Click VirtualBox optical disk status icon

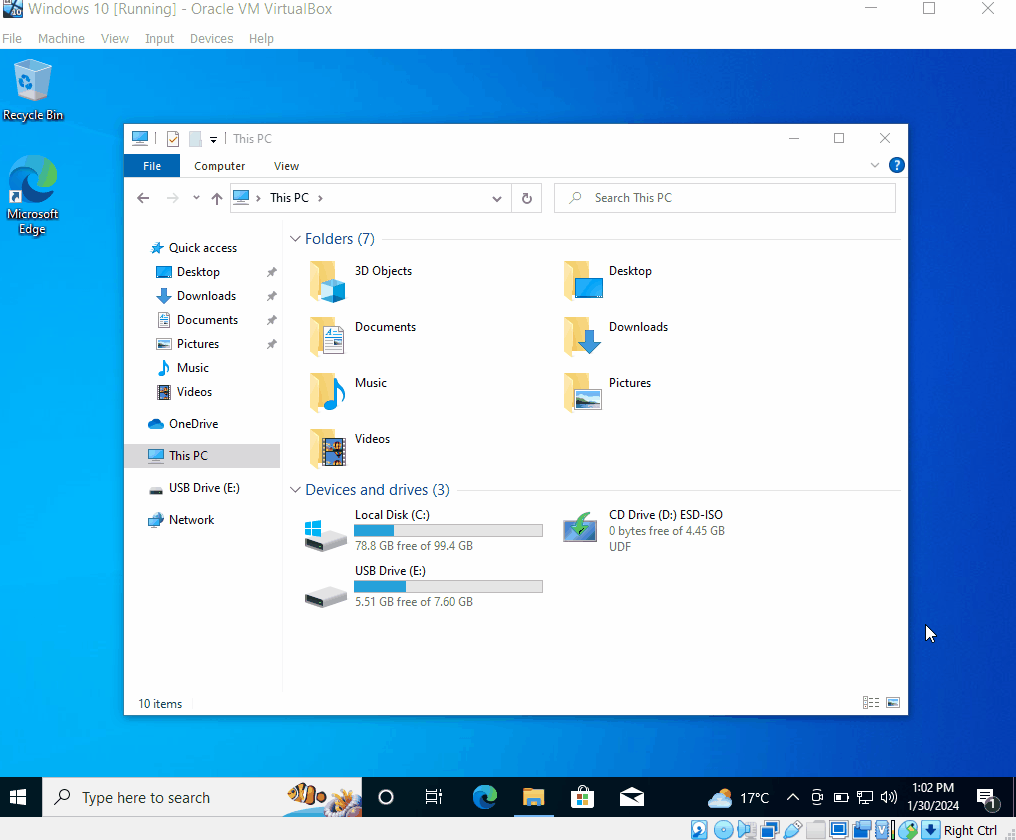pyautogui.click(x=723, y=830)
